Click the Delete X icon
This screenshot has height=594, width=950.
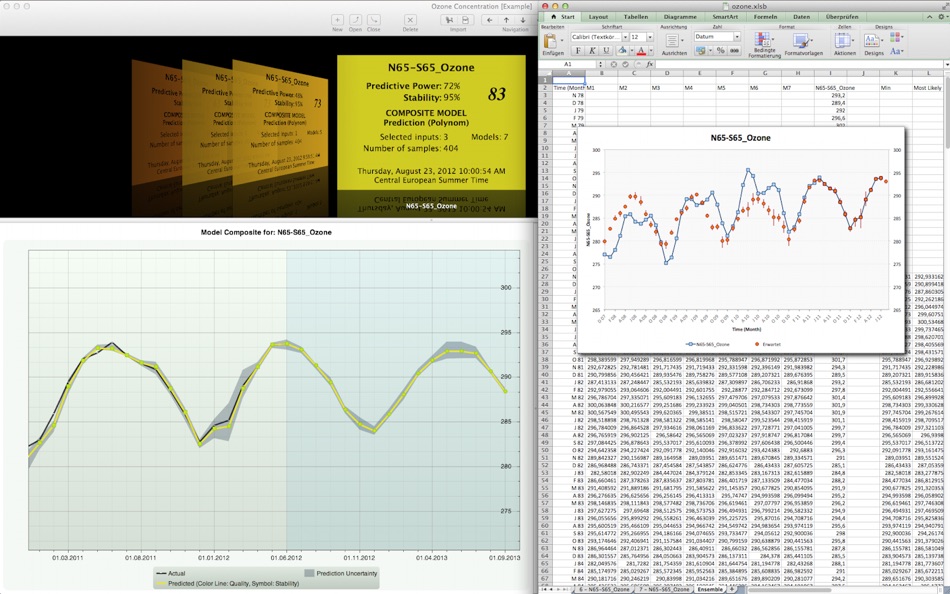tap(410, 20)
